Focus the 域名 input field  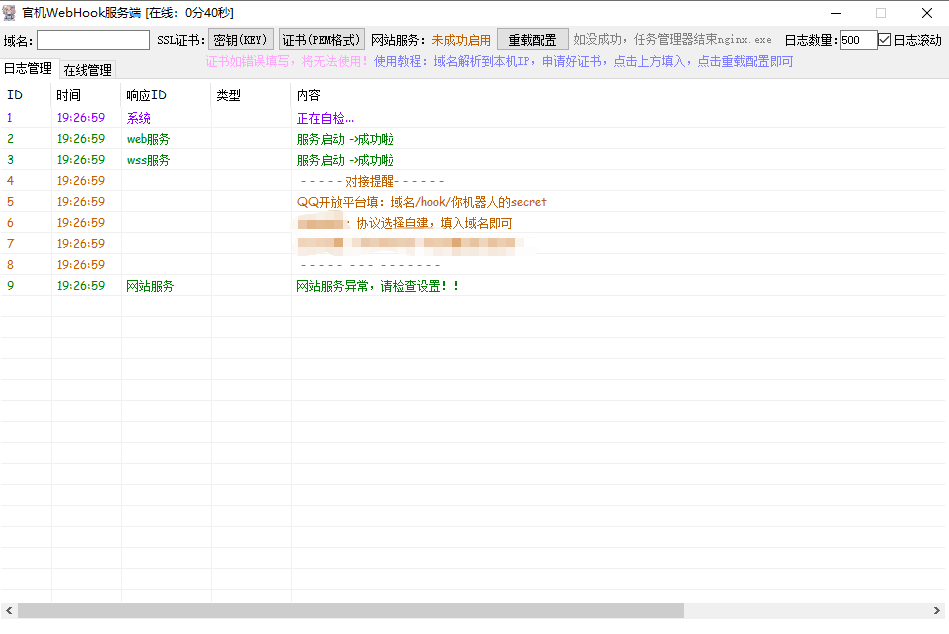(93, 40)
